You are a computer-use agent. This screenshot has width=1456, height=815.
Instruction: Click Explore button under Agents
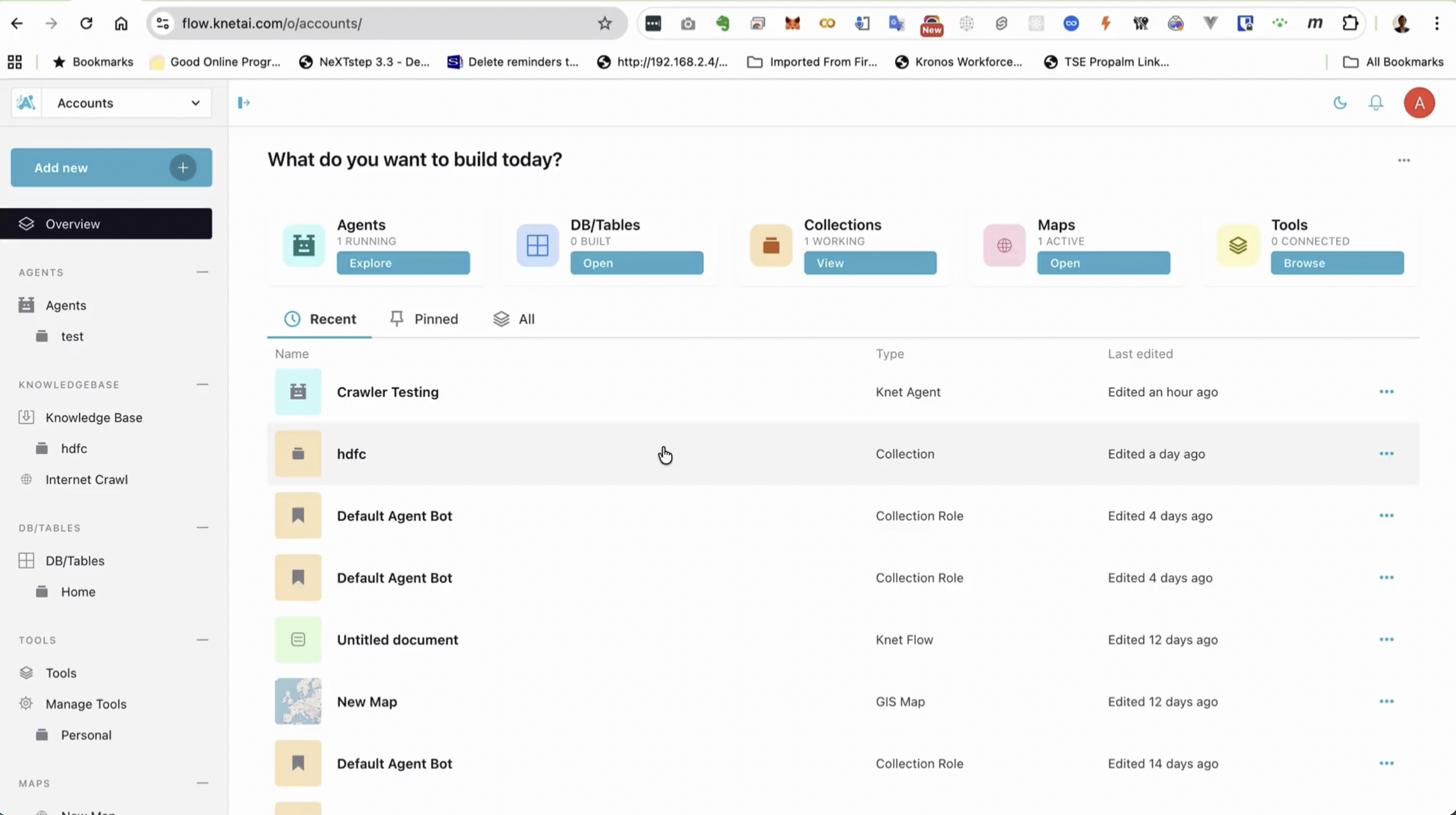pos(403,263)
